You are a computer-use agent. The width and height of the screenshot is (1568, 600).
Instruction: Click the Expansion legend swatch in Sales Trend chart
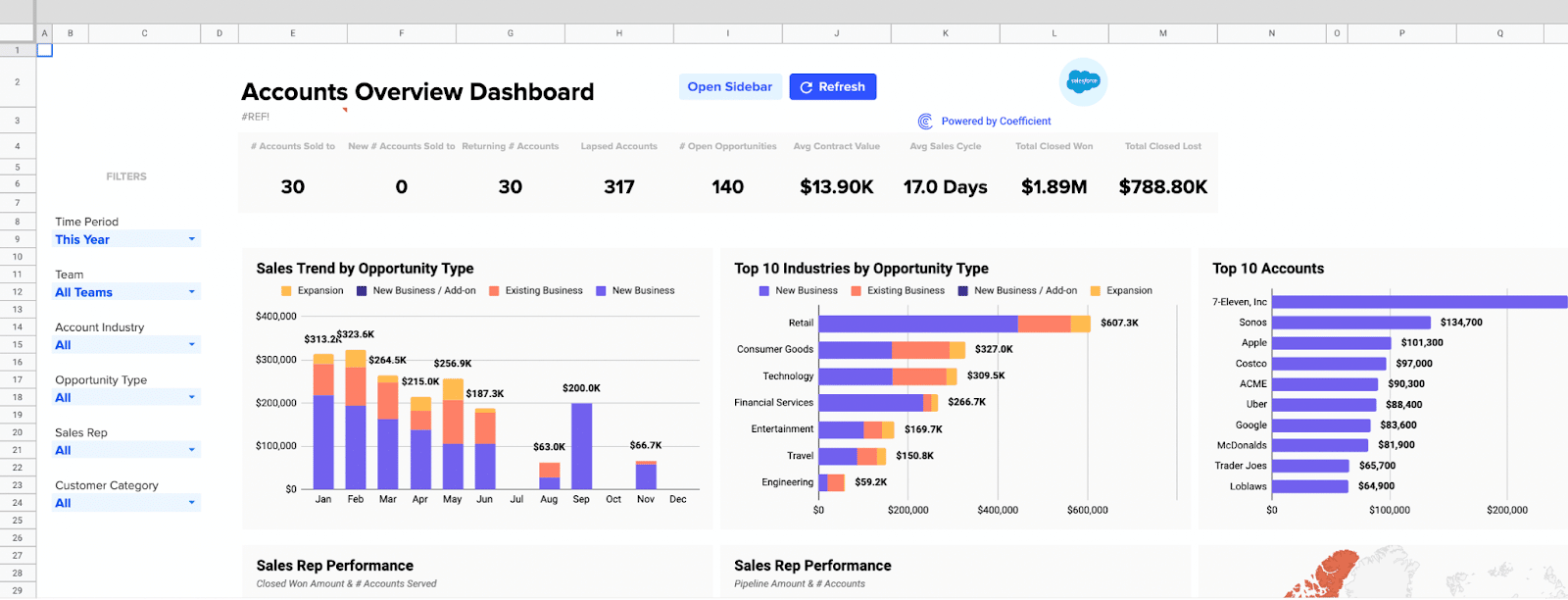point(286,291)
